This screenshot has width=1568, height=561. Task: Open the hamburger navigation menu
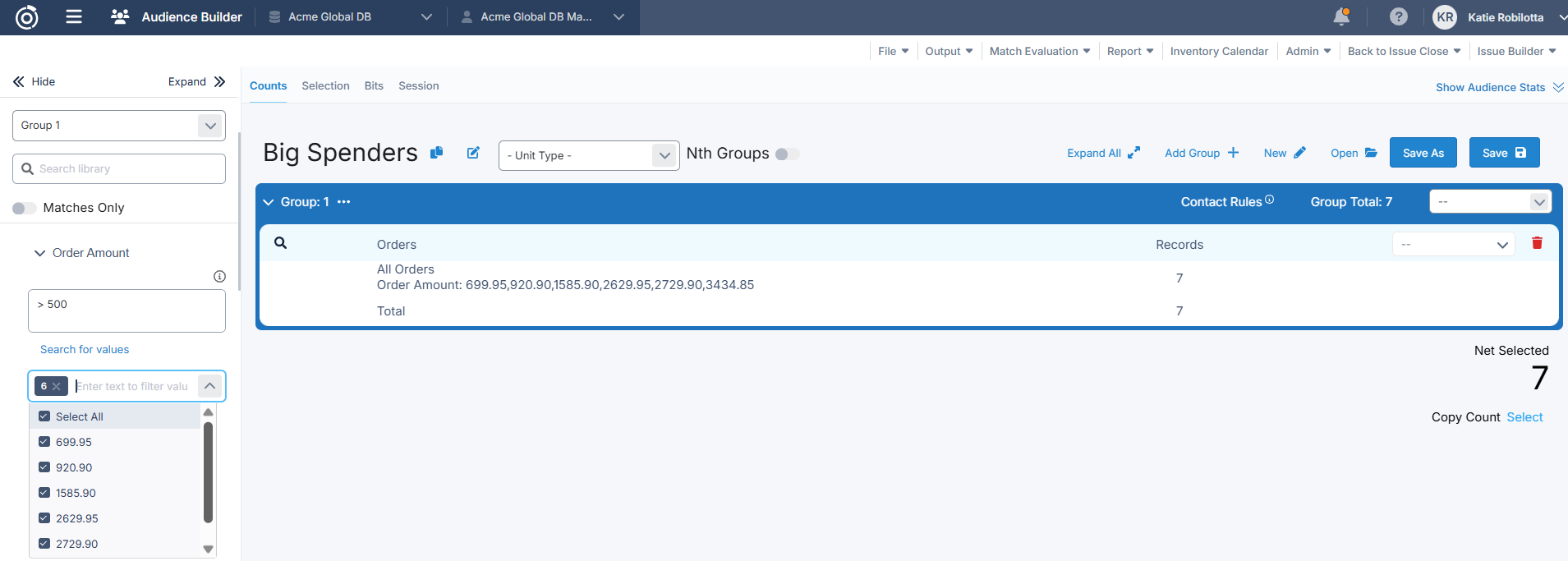(x=74, y=16)
